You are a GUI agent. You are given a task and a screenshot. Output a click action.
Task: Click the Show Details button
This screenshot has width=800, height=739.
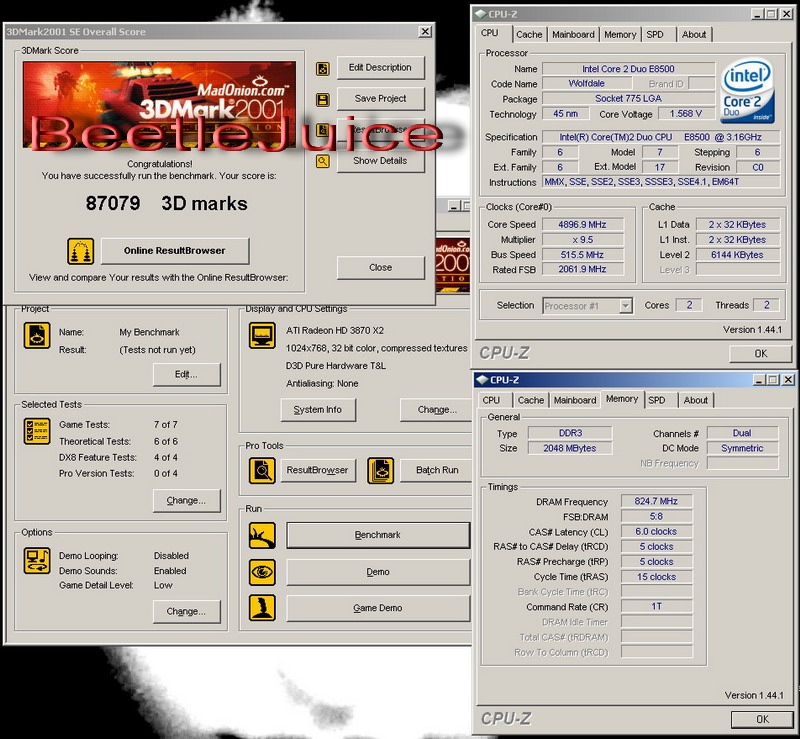381,161
